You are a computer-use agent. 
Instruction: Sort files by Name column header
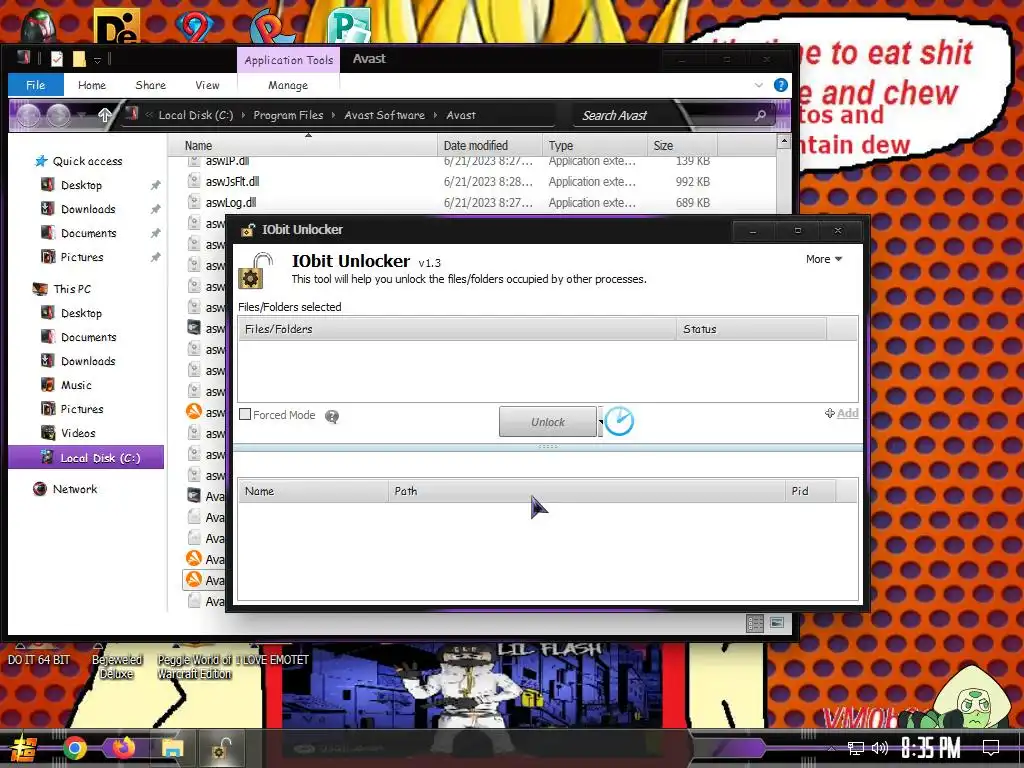302,146
